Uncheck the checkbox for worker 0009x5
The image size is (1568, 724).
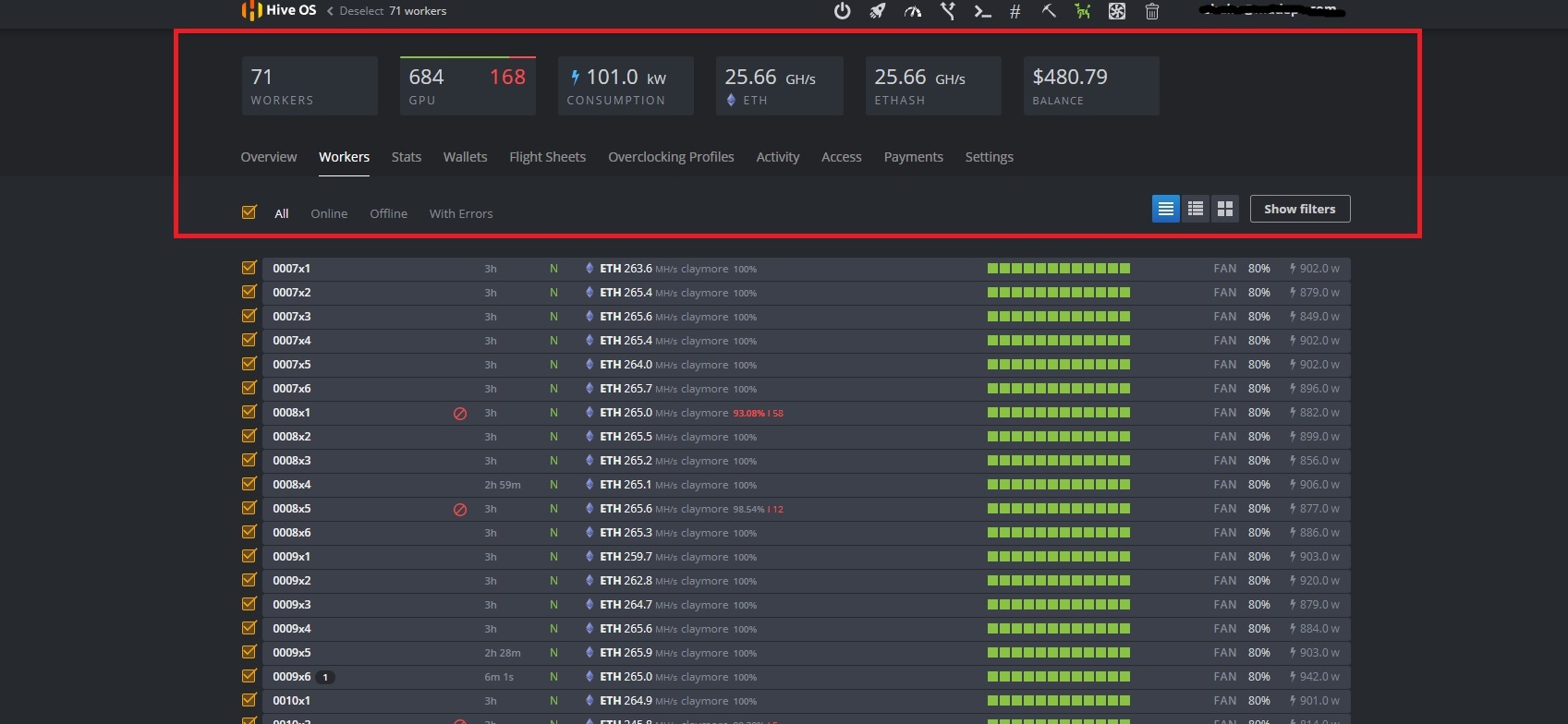(249, 652)
